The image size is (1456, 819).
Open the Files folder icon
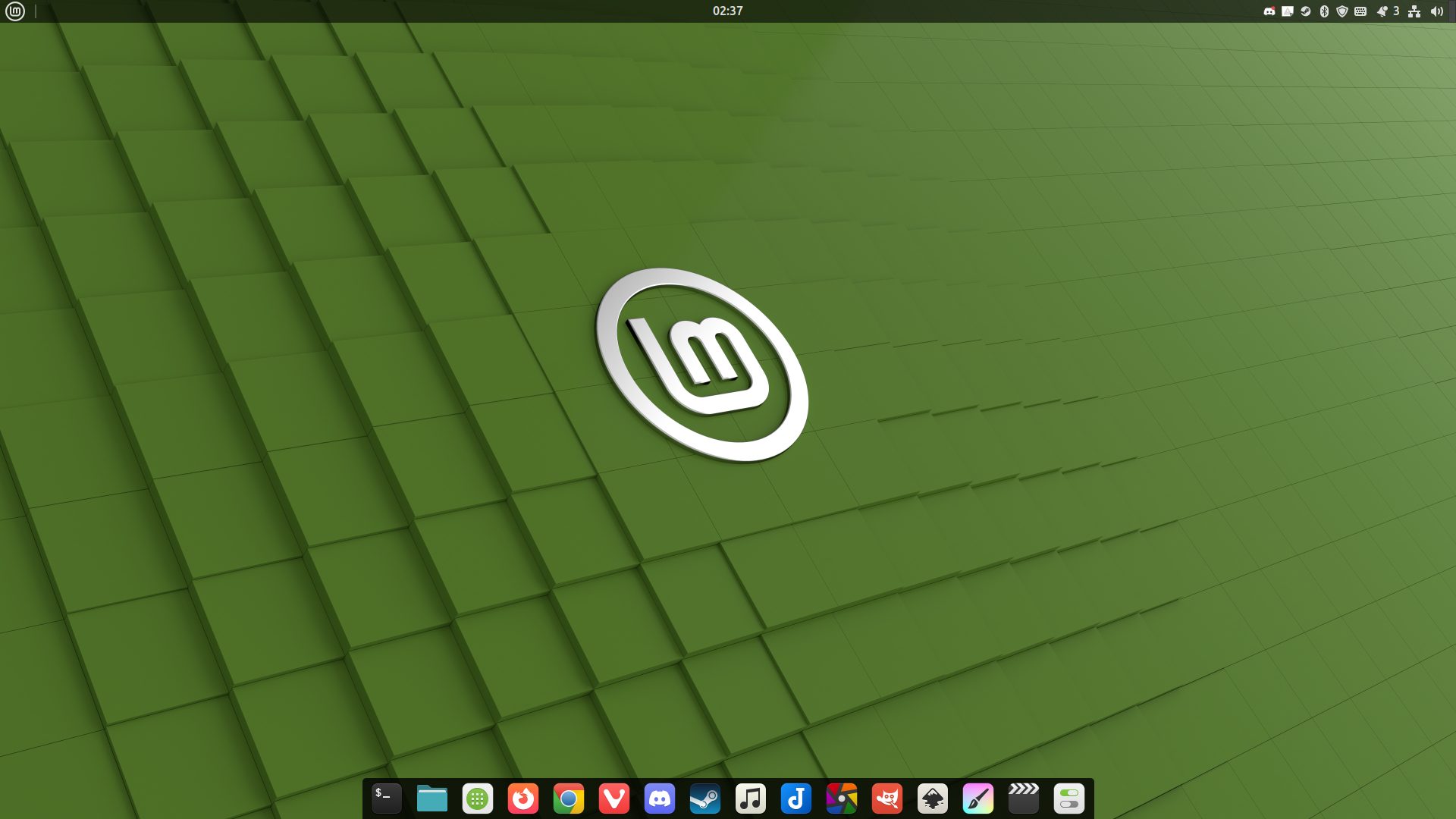431,799
